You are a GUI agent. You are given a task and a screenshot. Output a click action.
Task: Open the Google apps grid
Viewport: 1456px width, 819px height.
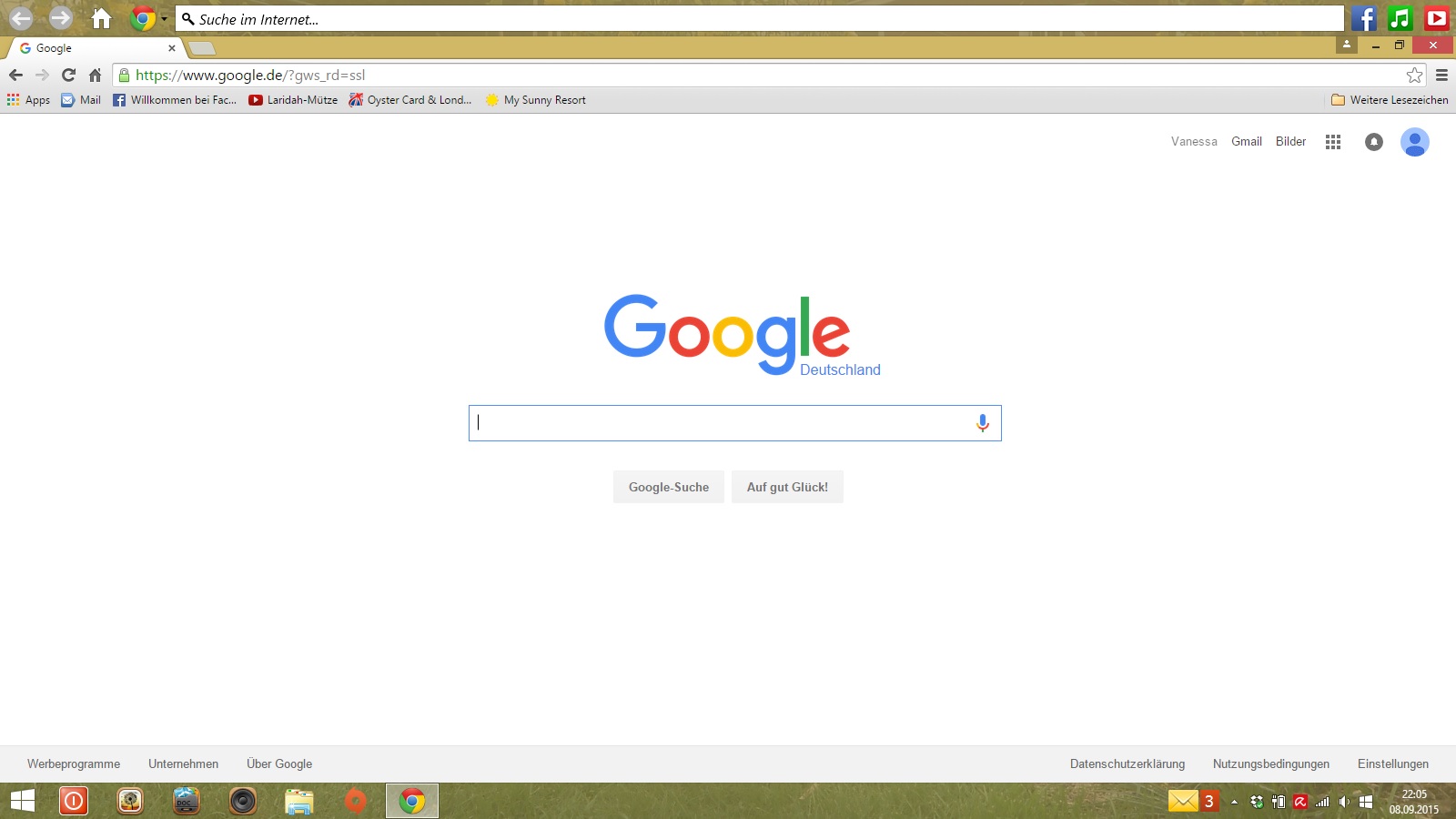click(x=1333, y=142)
